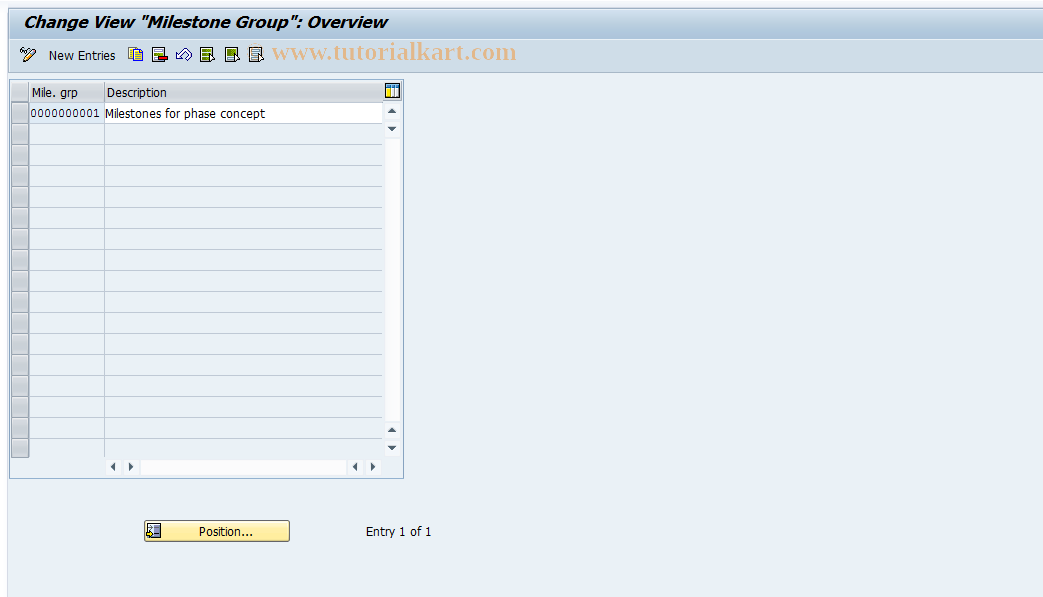This screenshot has width=1043, height=597.
Task: Click the Select Block icon
Action: [231, 55]
